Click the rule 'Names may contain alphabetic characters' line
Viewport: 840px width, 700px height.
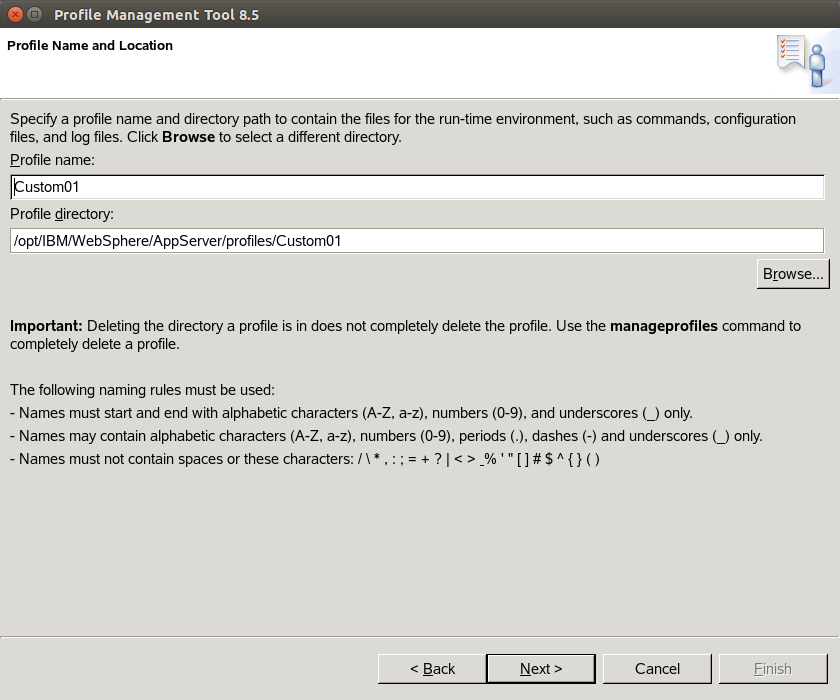pos(386,436)
